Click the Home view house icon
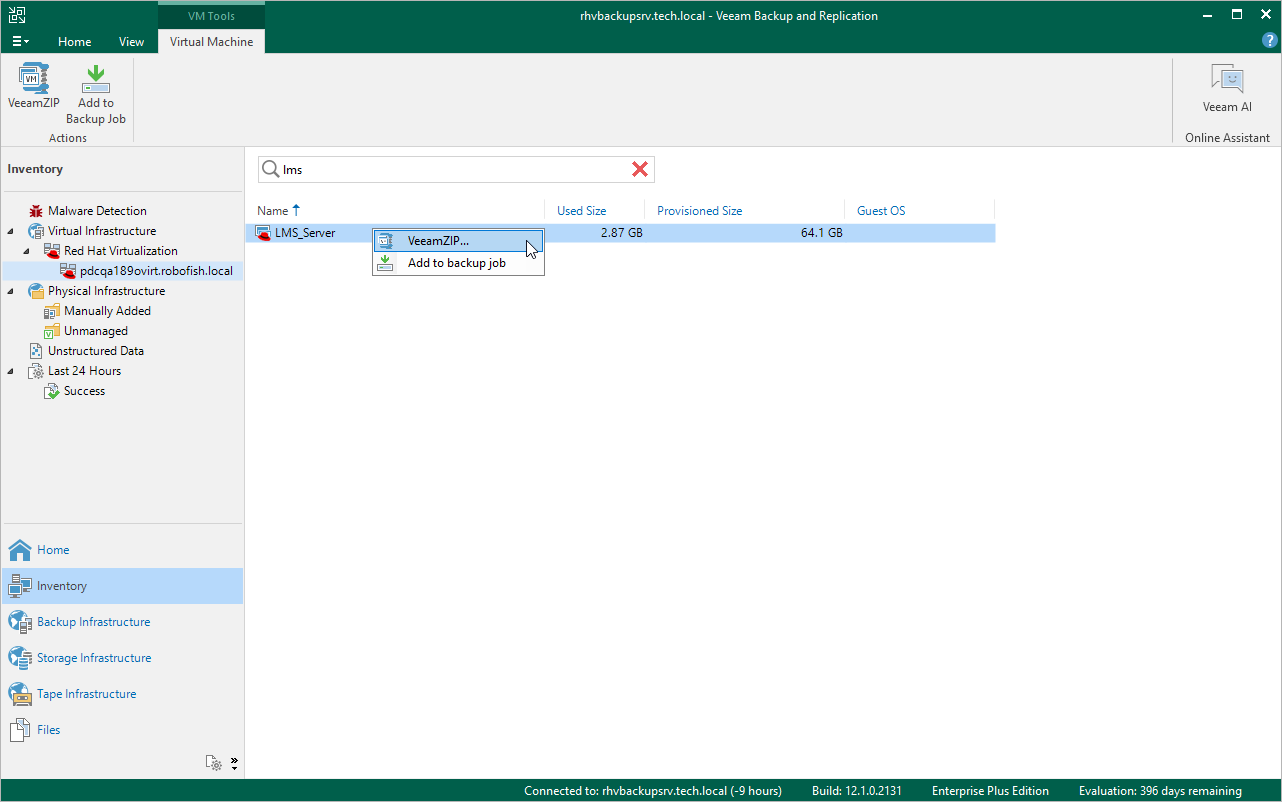 click(x=20, y=550)
